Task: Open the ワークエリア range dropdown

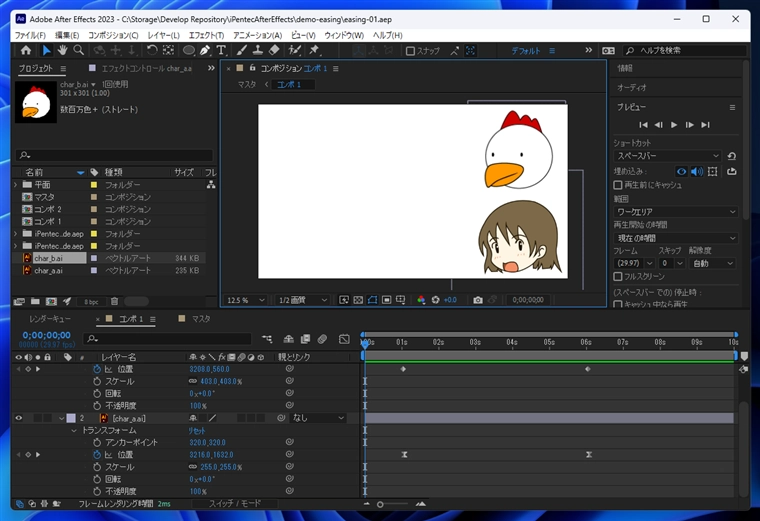Action: point(676,212)
